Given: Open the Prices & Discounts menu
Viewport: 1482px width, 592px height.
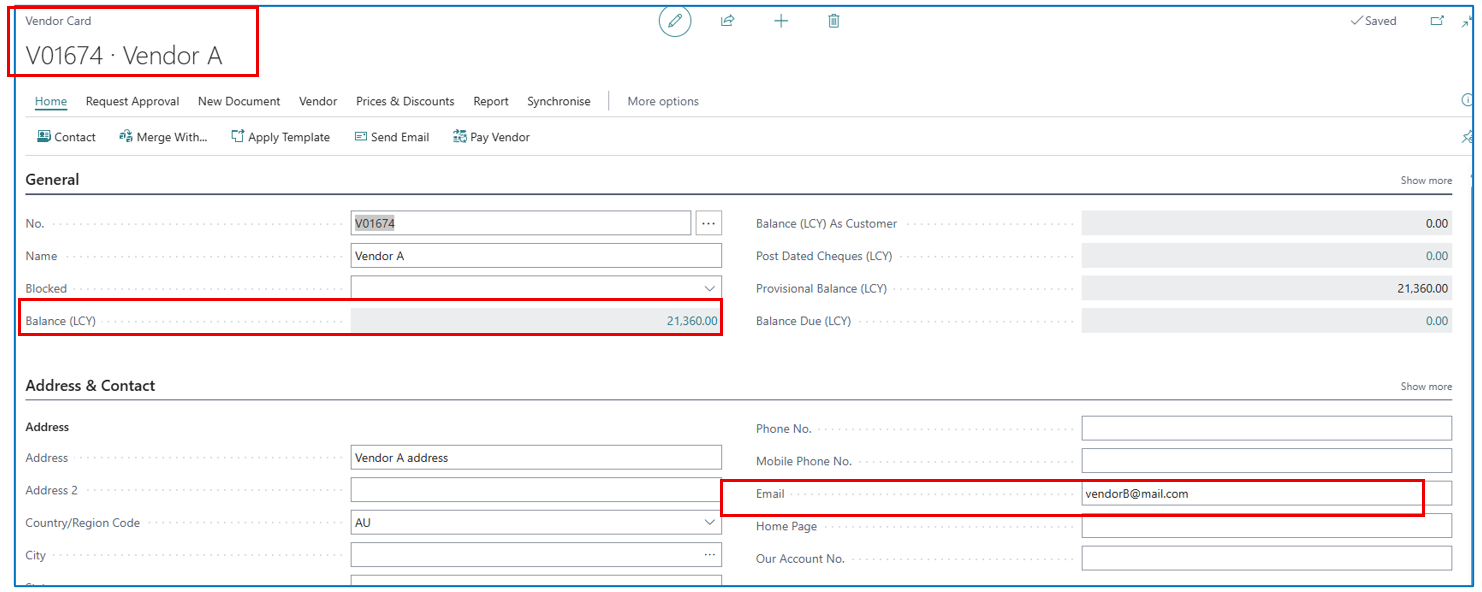Looking at the screenshot, I should click(x=405, y=101).
